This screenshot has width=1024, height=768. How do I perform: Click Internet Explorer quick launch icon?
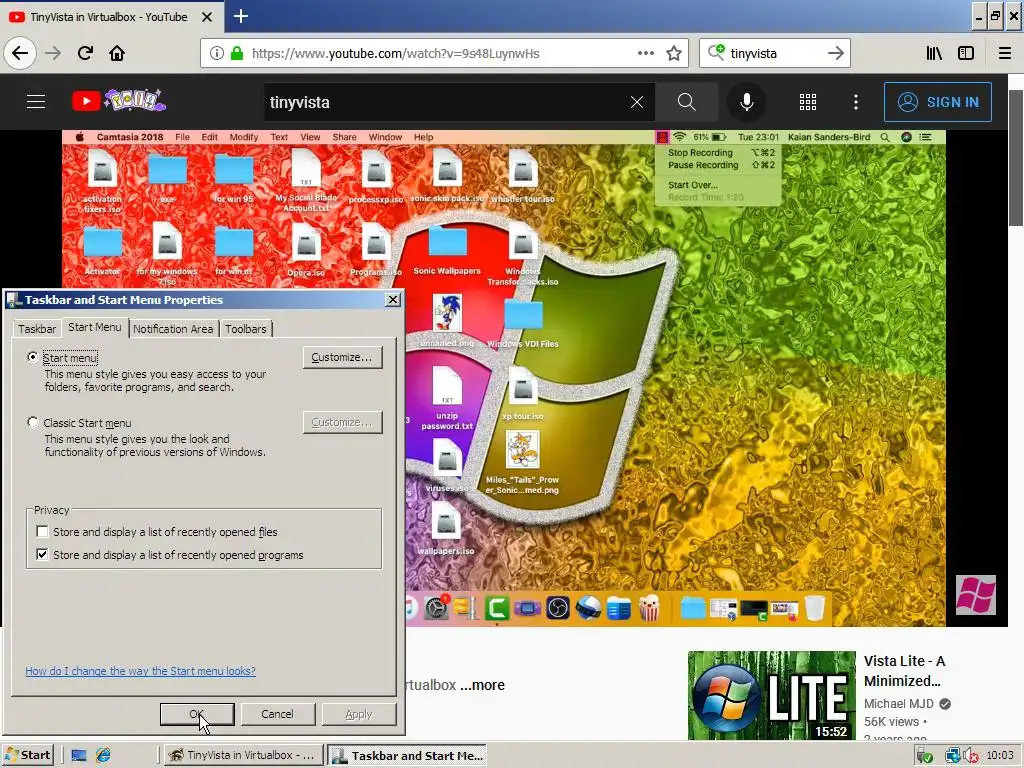pyautogui.click(x=103, y=755)
